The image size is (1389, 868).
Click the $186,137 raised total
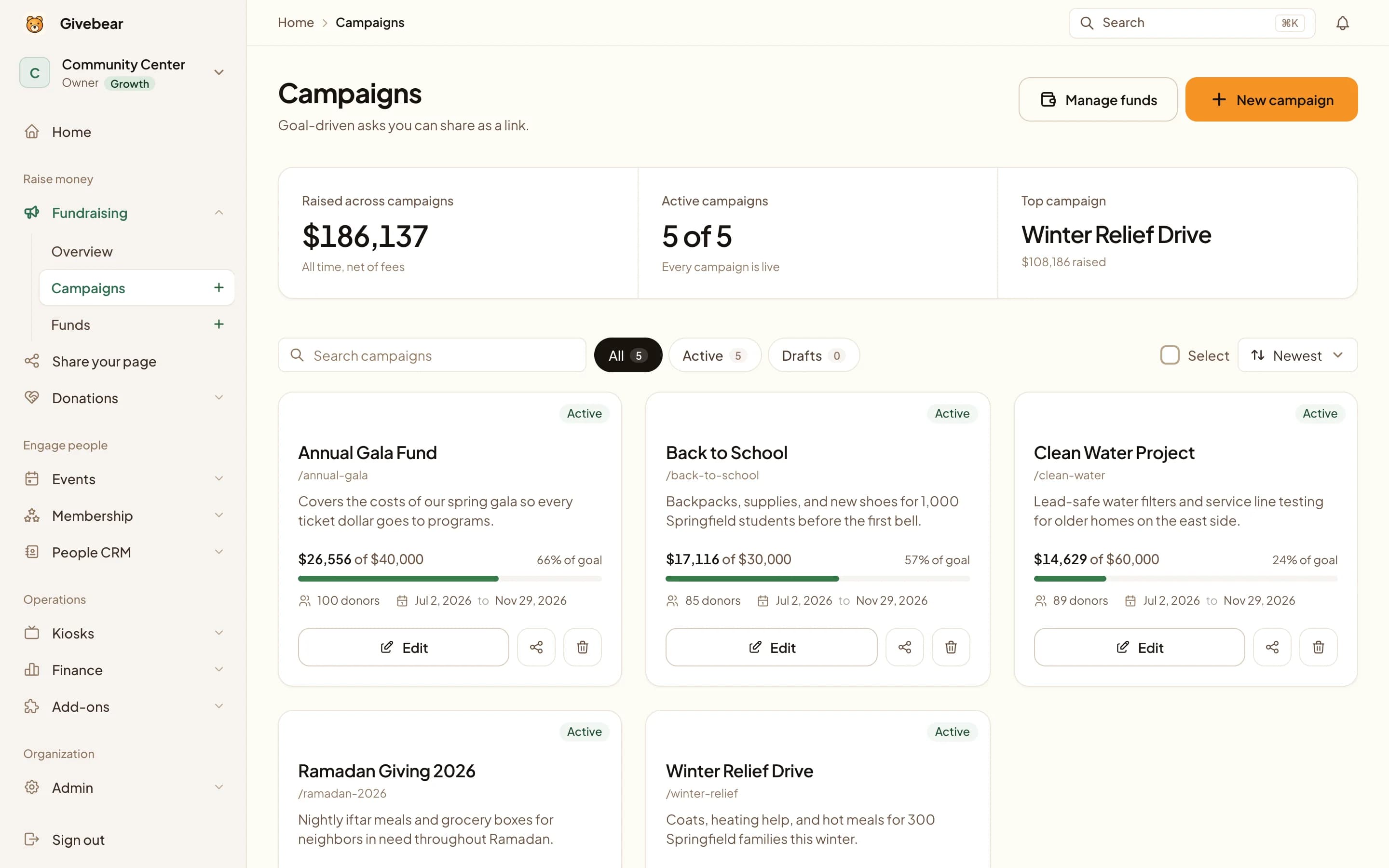(365, 236)
